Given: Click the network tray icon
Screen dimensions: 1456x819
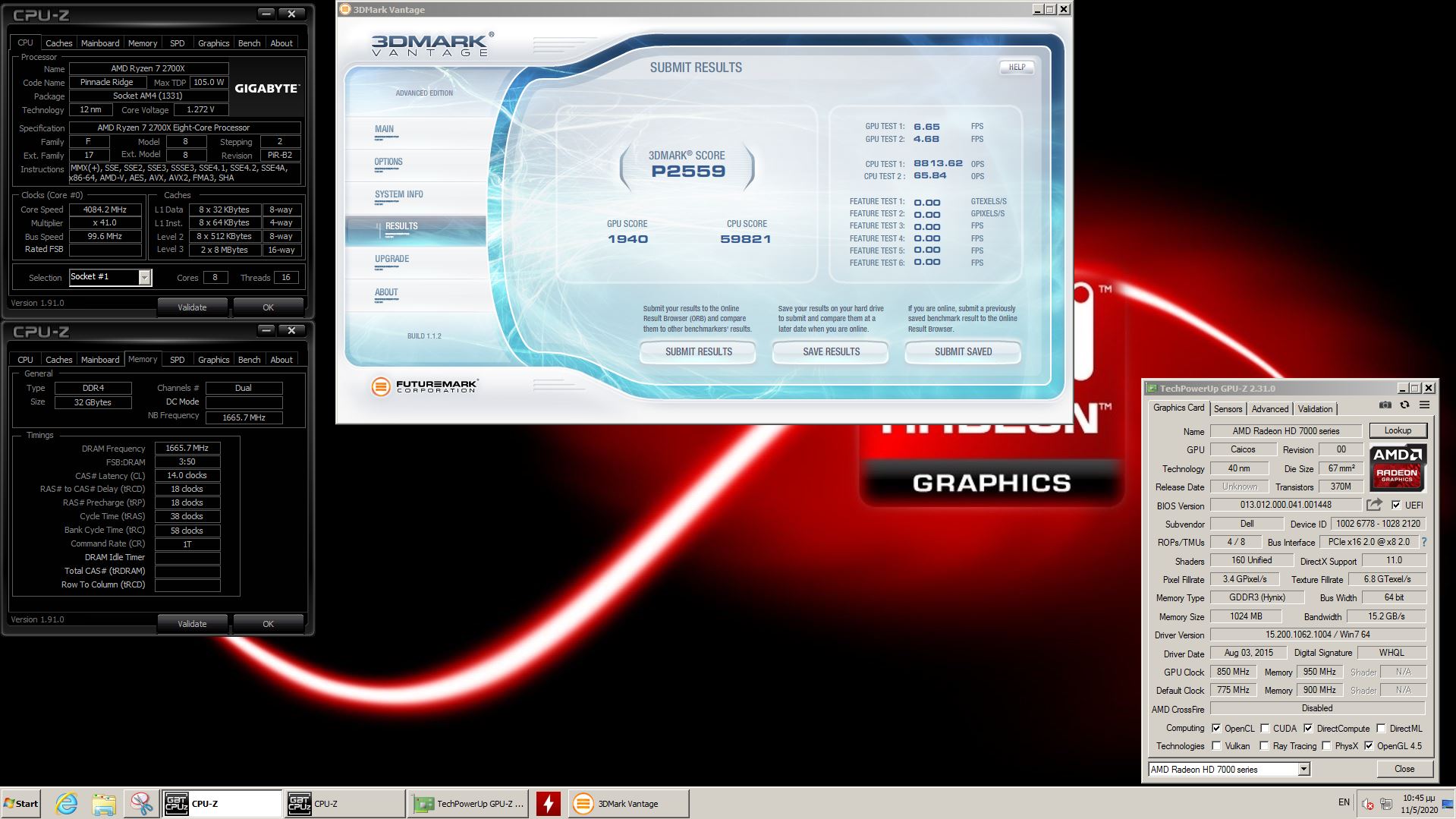Looking at the screenshot, I should 1386,804.
